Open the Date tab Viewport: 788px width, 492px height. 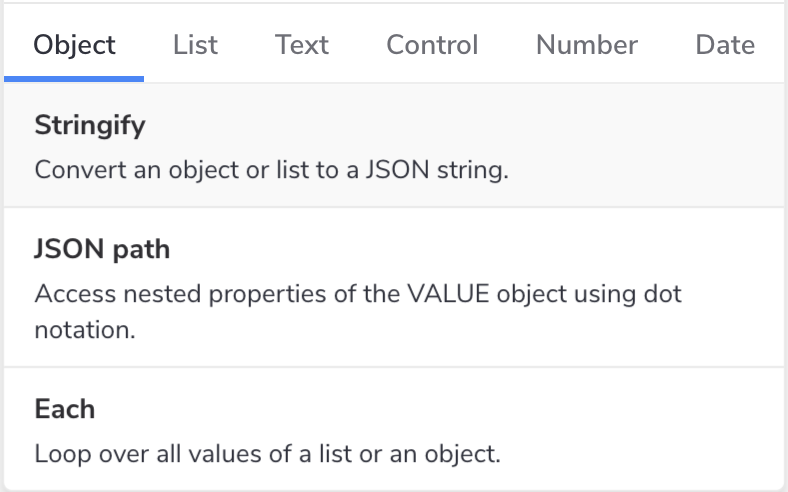coord(724,45)
